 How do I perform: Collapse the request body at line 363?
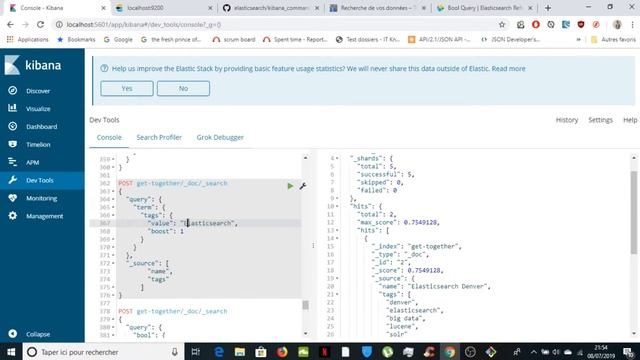point(113,191)
